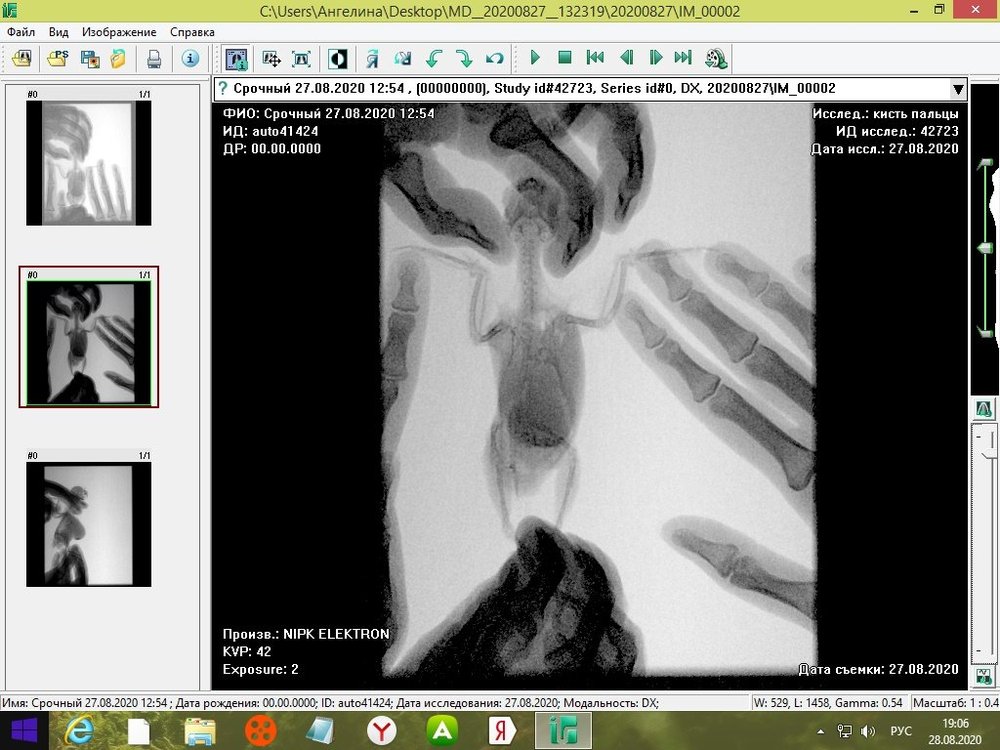
Task: Select the third X-ray thumbnail
Action: [x=89, y=524]
